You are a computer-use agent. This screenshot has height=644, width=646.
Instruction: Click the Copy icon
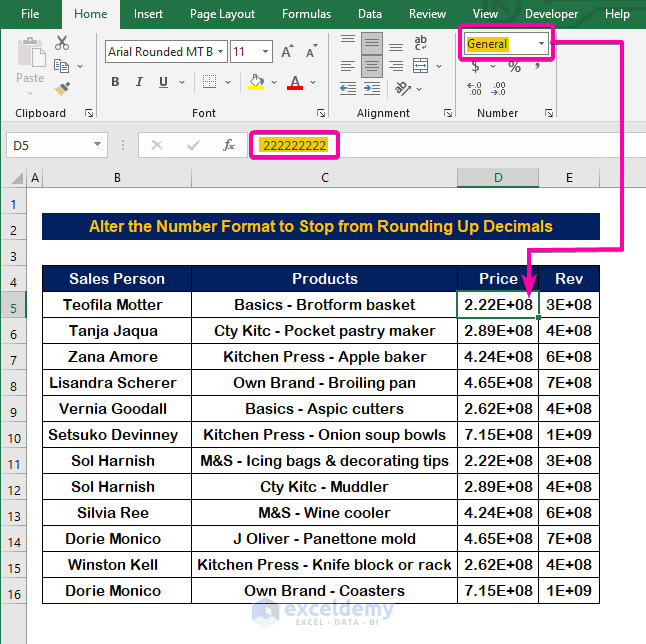click(x=61, y=66)
